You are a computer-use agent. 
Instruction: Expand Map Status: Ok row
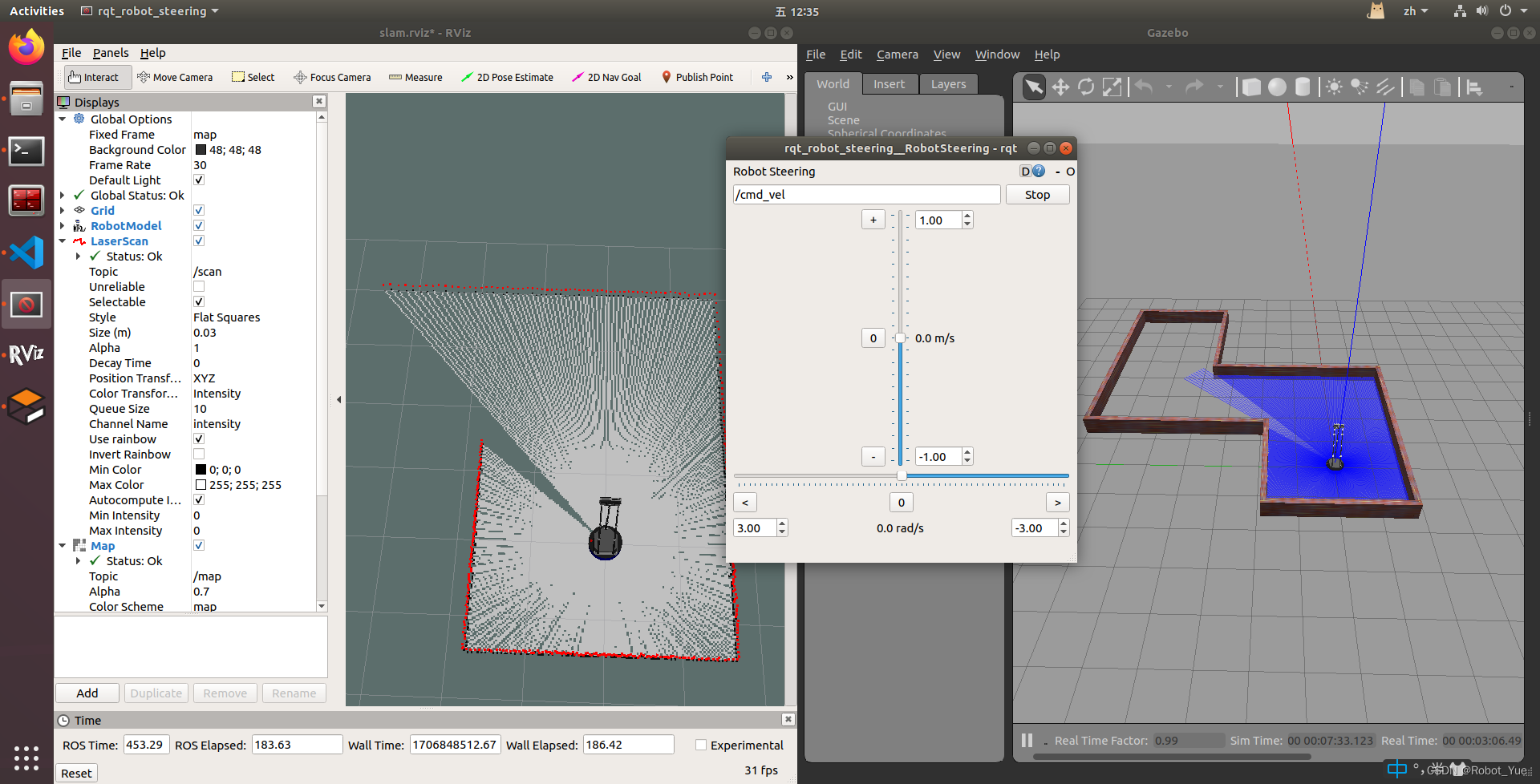pyautogui.click(x=78, y=560)
